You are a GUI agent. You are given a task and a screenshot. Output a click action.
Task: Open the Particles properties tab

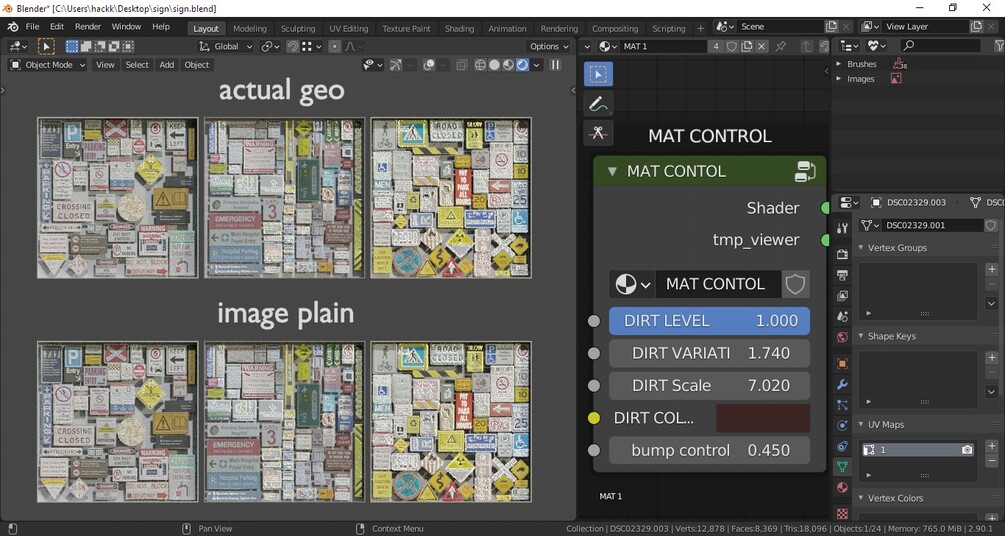(842, 405)
